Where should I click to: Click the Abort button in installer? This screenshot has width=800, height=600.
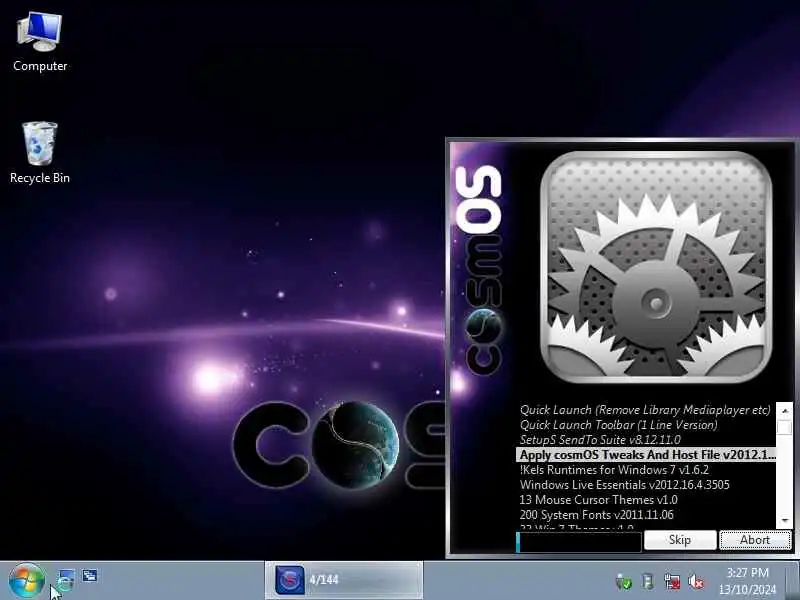(x=755, y=540)
